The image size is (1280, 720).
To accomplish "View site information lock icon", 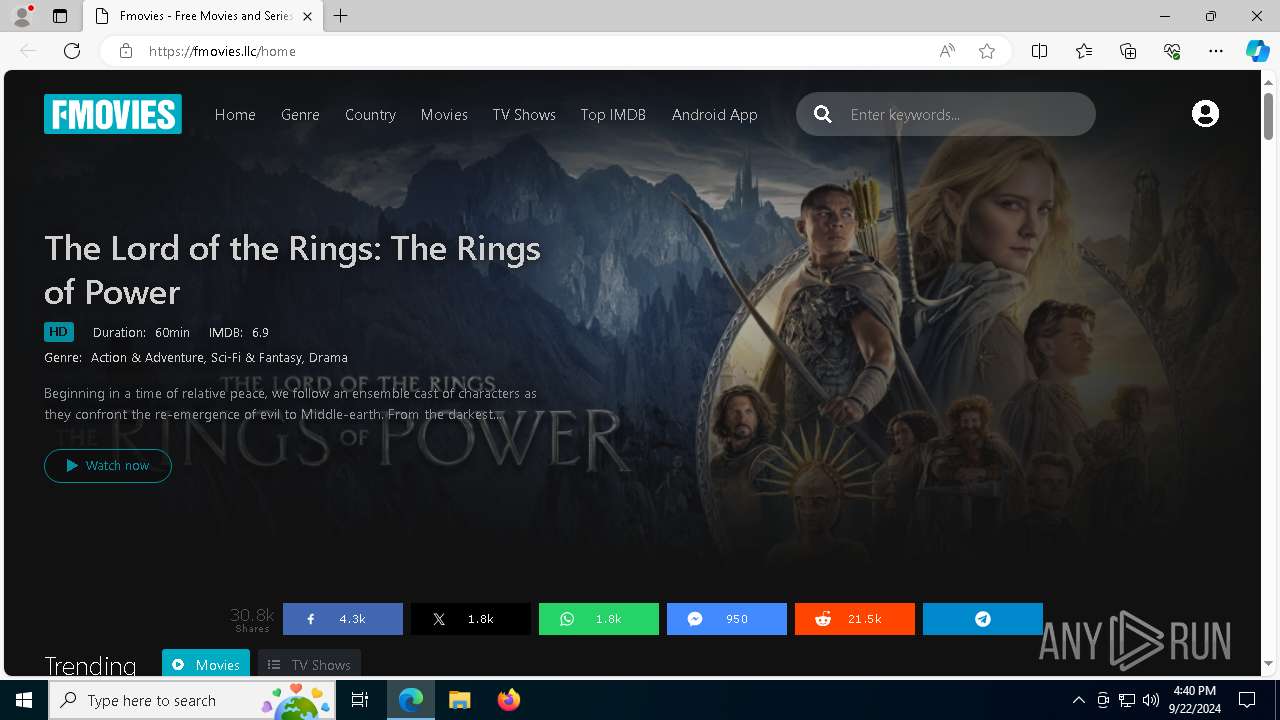I will (x=126, y=51).
